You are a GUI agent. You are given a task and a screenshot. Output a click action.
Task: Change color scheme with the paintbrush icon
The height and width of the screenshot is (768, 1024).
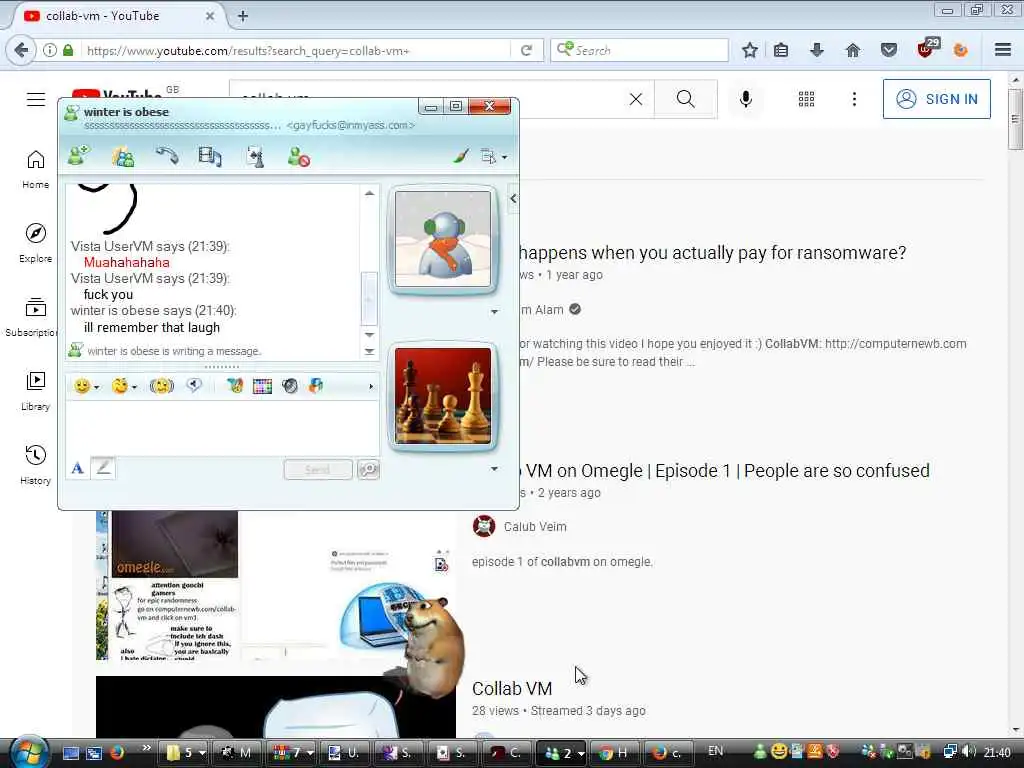pyautogui.click(x=461, y=156)
